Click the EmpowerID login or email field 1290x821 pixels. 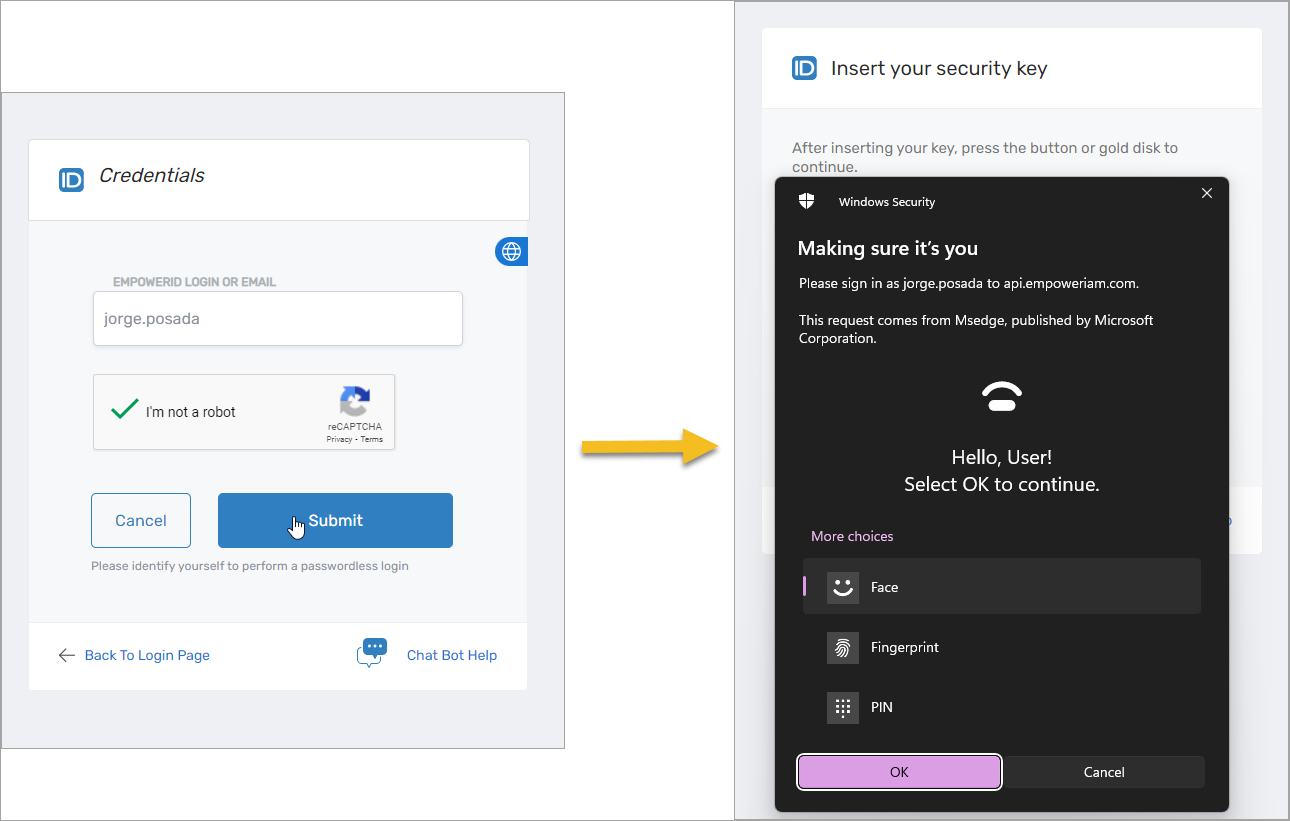pyautogui.click(x=278, y=319)
